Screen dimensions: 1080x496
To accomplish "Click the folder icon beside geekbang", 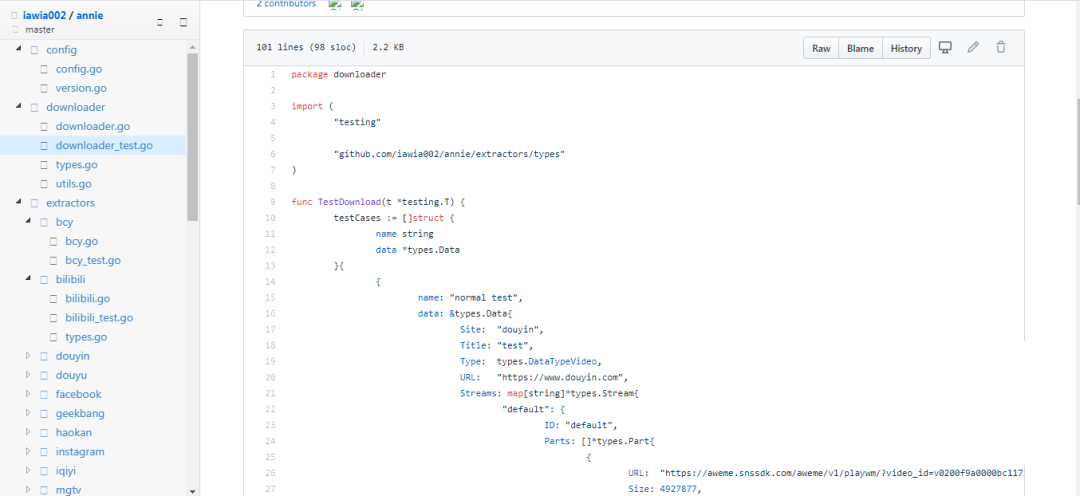I will pos(44,414).
